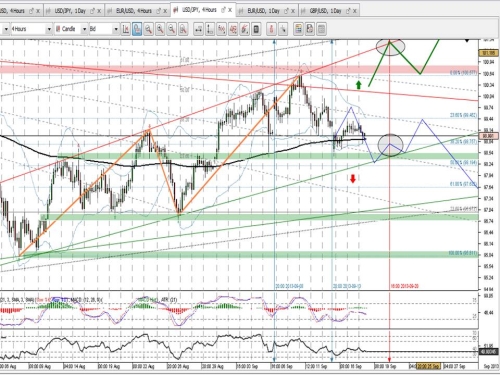The height and width of the screenshot is (375, 500).
Task: Click the third magnifier zoom icon
Action: point(171,29)
